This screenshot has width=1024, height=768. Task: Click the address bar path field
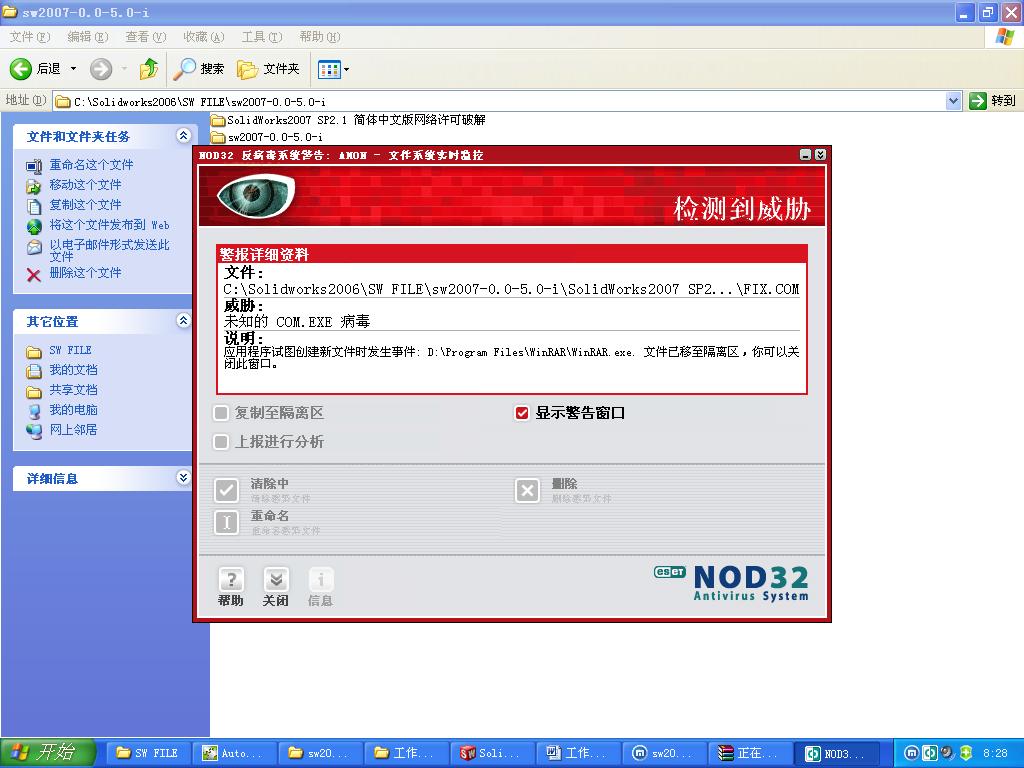pyautogui.click(x=500, y=101)
